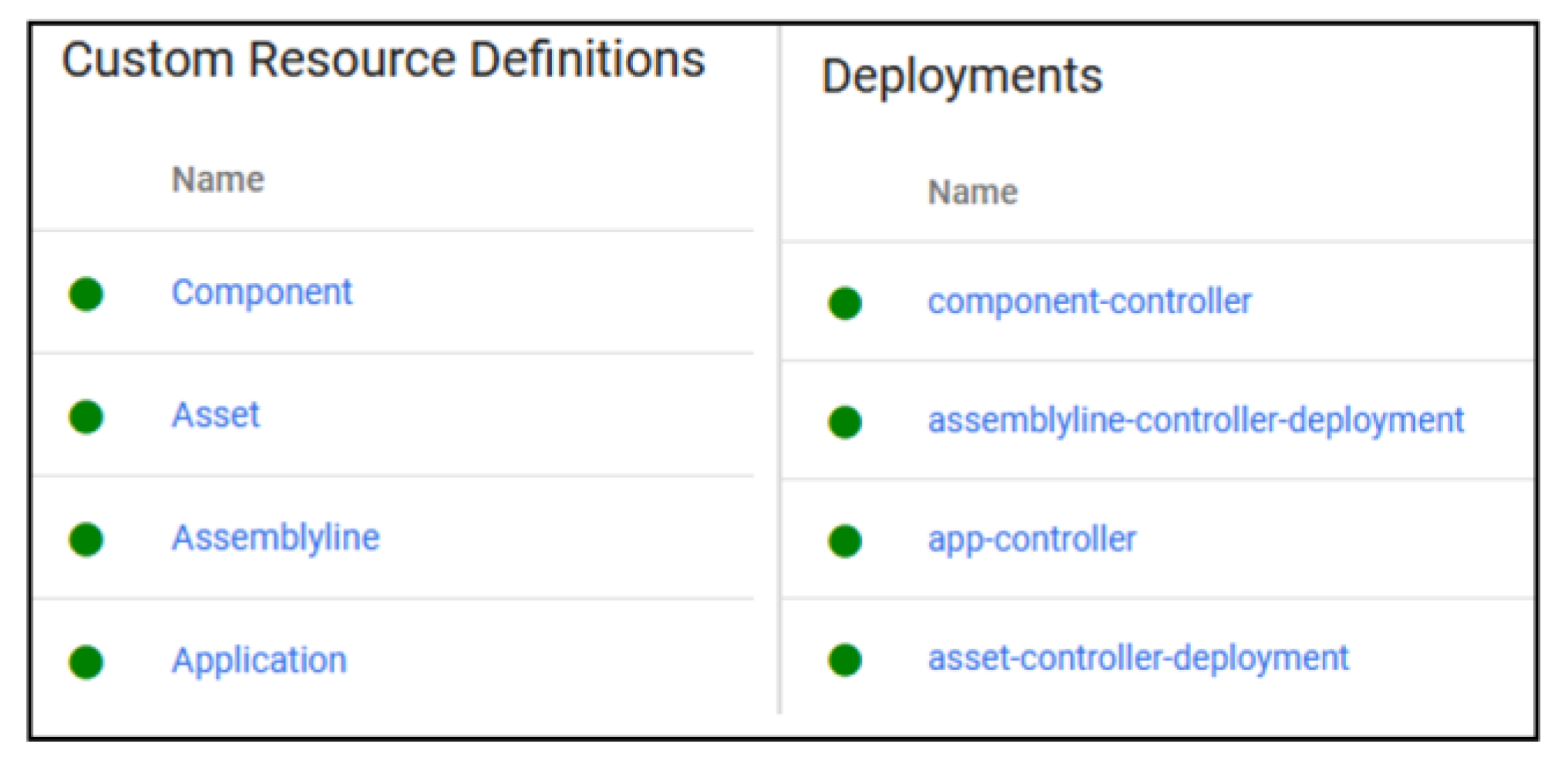Click status dot beside asset-controller-deployment
This screenshot has height=771, width=1568.
tap(845, 659)
